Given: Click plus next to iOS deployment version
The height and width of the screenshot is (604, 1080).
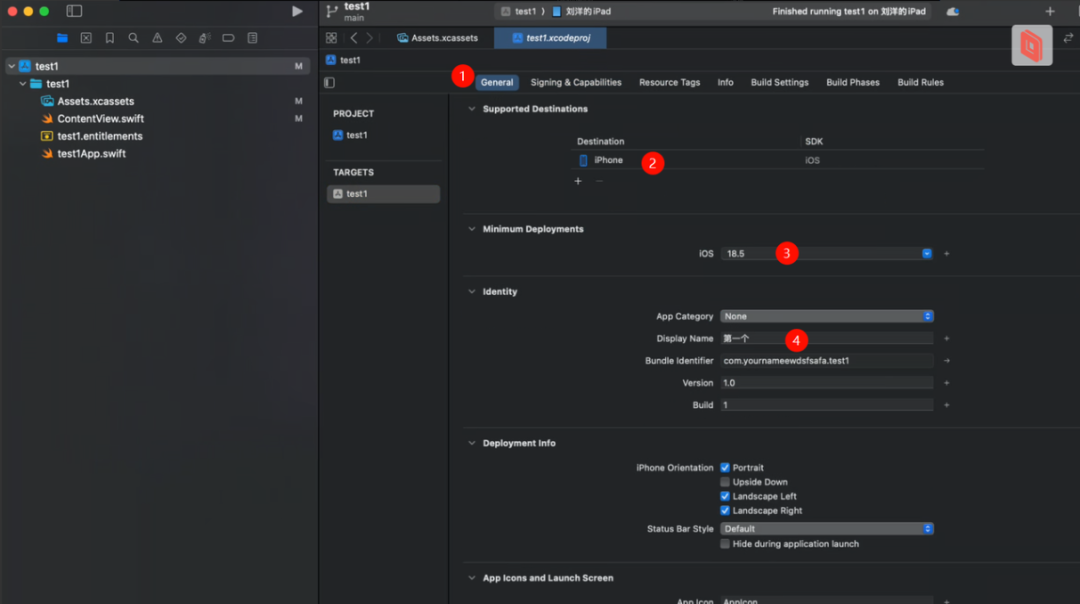Looking at the screenshot, I should pyautogui.click(x=946, y=253).
